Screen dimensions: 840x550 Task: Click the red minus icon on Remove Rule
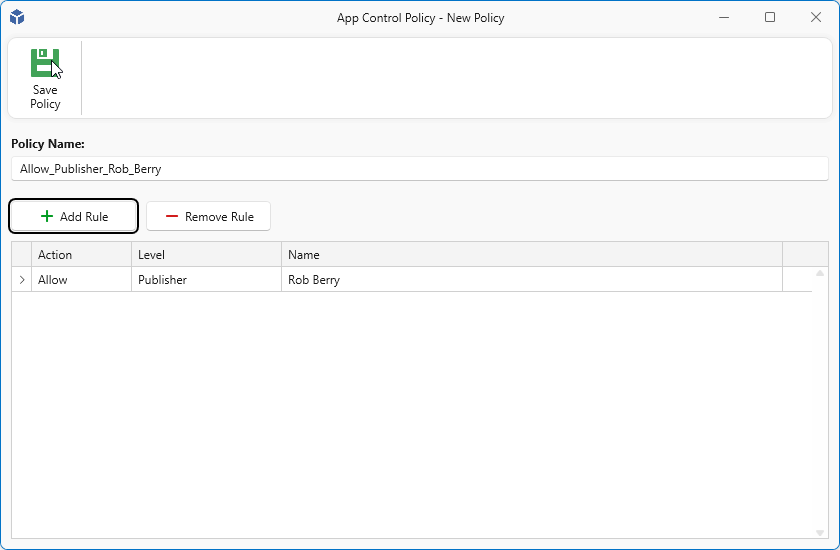pyautogui.click(x=172, y=217)
